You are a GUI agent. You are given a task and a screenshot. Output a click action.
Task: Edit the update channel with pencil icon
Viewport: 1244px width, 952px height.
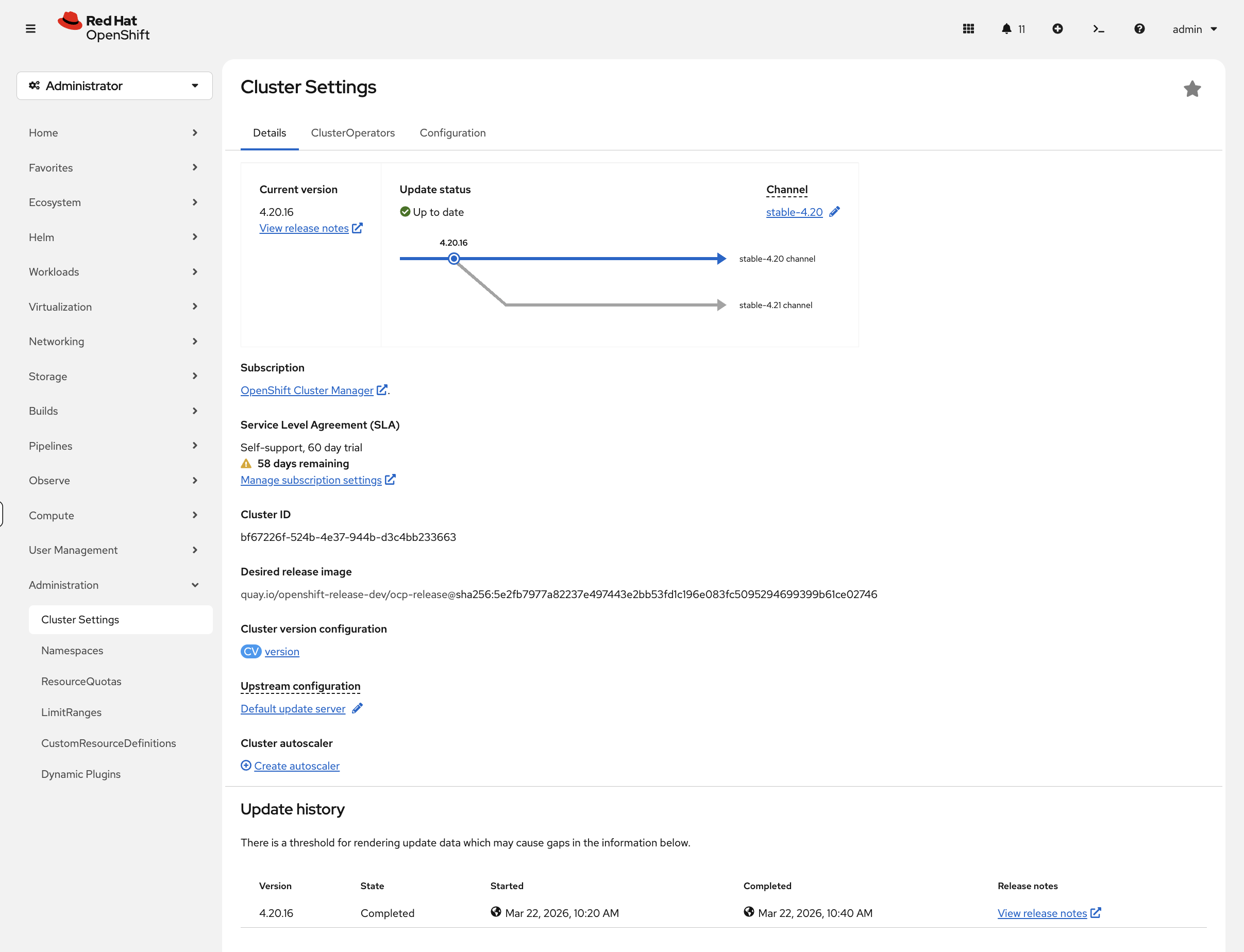coord(834,212)
